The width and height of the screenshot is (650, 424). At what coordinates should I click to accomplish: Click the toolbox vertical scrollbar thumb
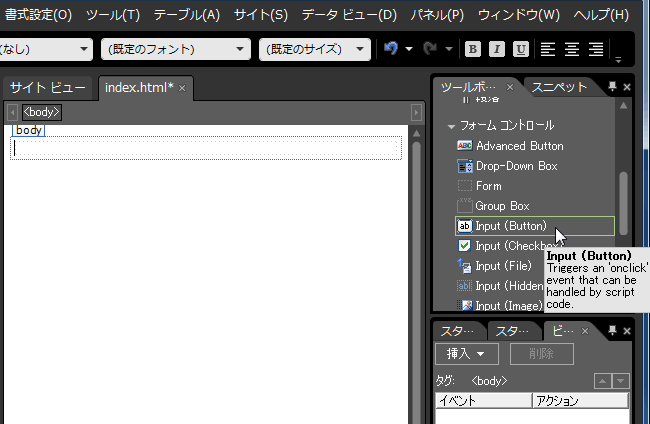click(623, 203)
